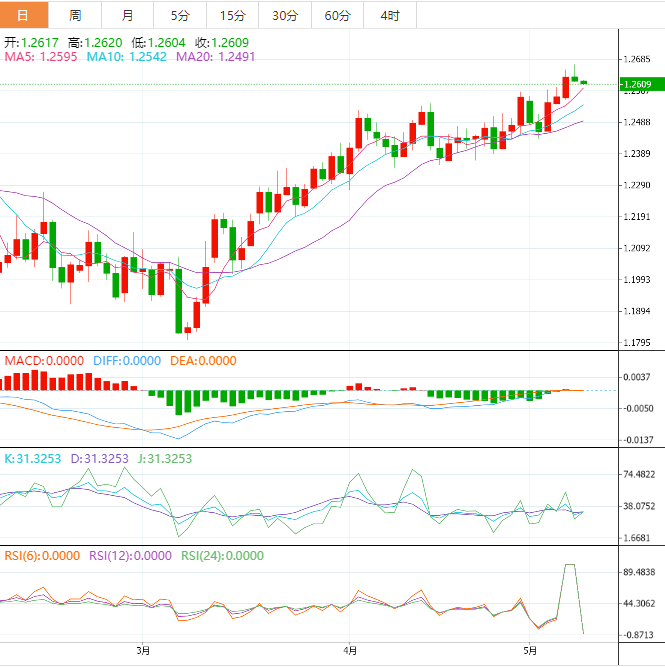
Task: Click the 3月 date marker on time axis
Action: click(143, 651)
